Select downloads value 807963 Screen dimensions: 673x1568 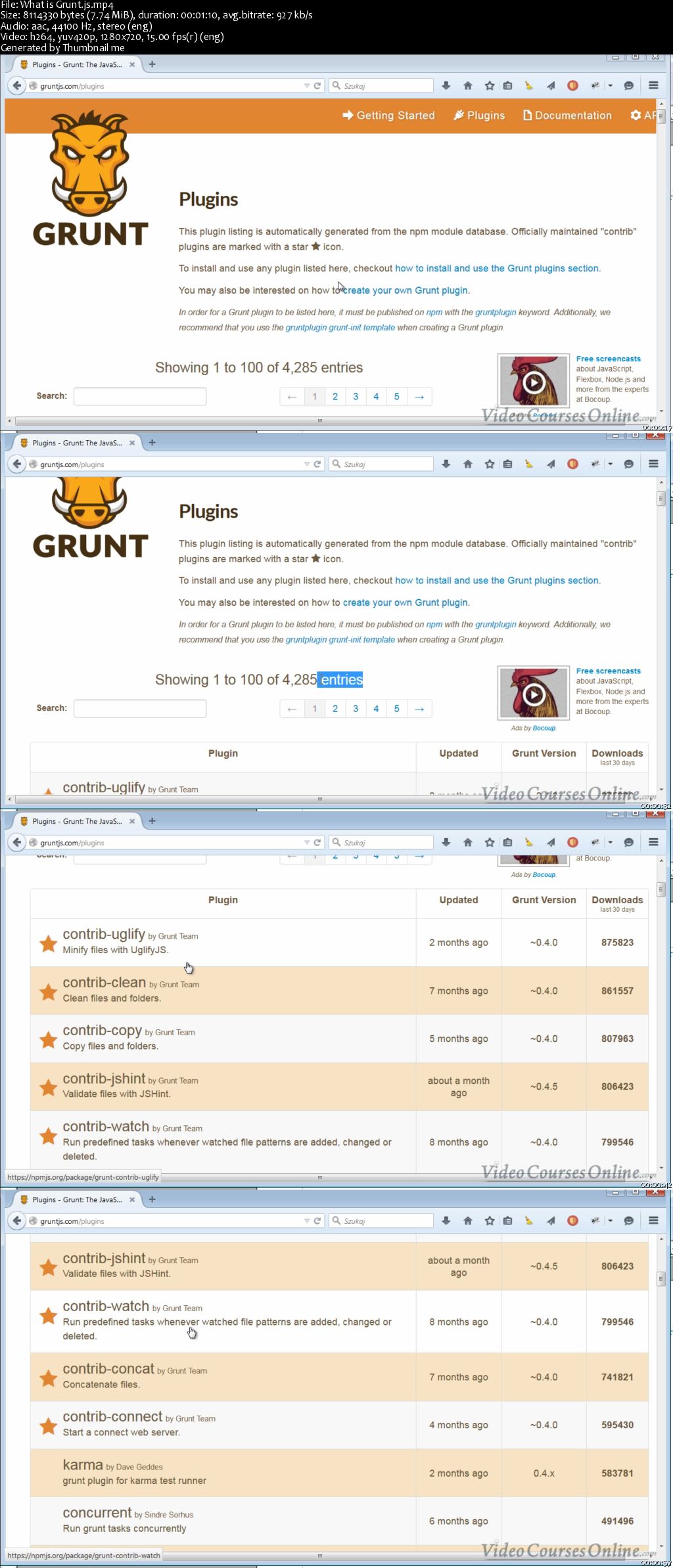click(618, 1039)
